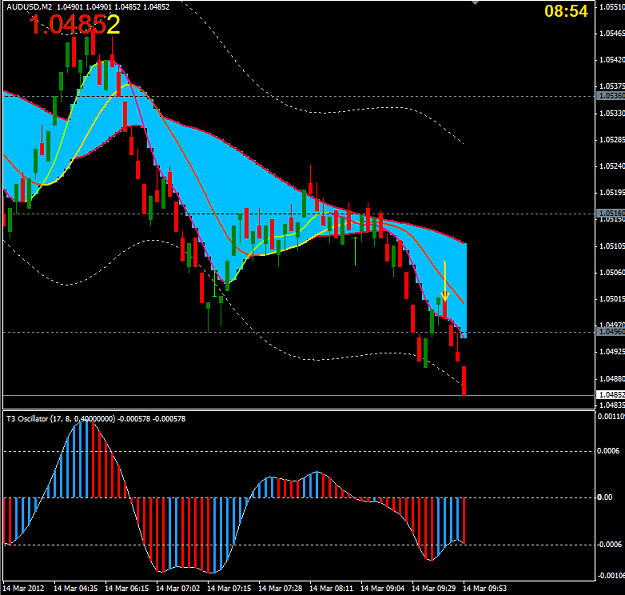Click the 14 Mar 08:11 time label
This screenshot has width=625, height=595.
tap(331, 588)
